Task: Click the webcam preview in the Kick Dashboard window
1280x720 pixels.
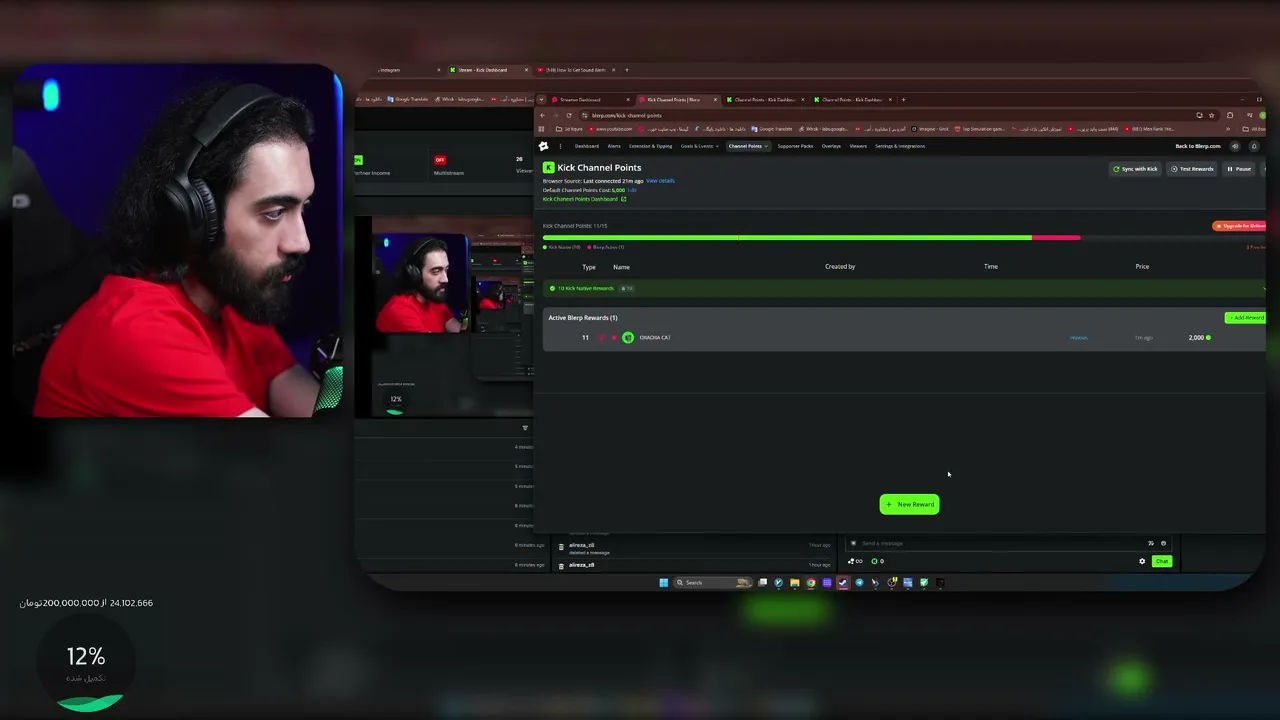Action: [x=421, y=283]
